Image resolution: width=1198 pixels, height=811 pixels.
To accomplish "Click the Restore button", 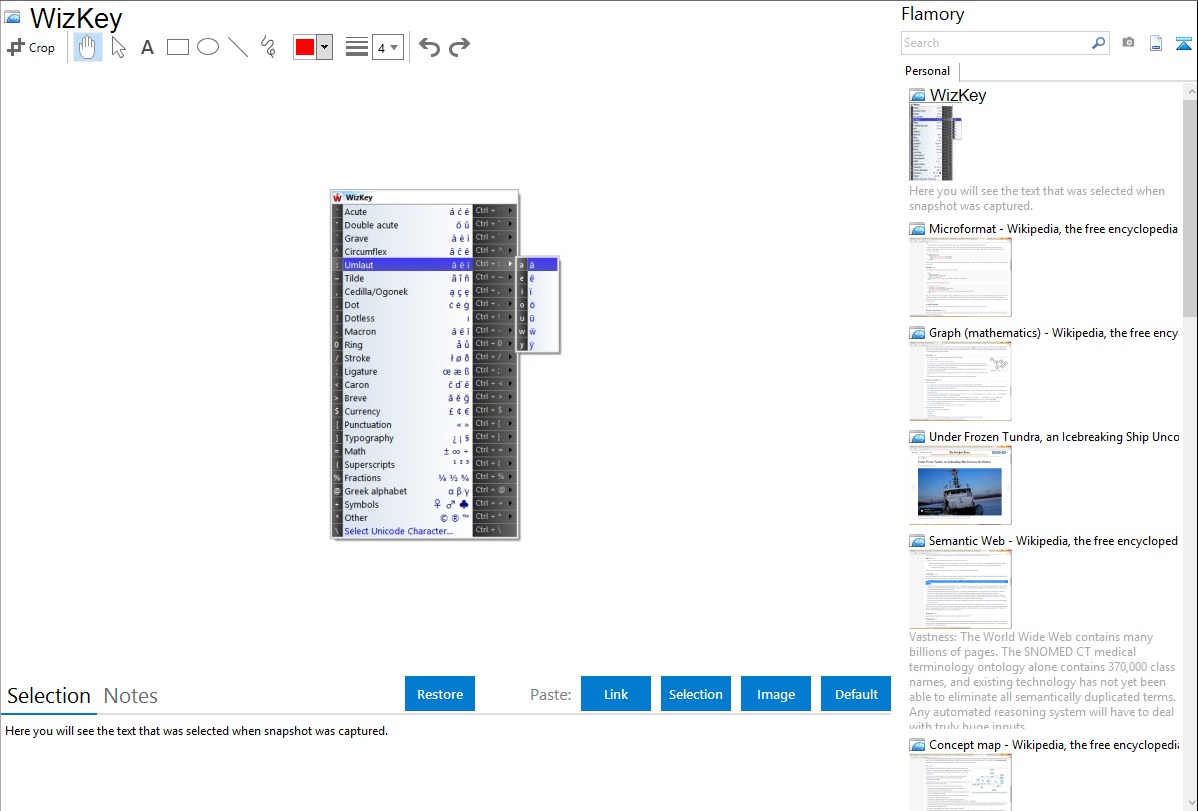I will (440, 694).
